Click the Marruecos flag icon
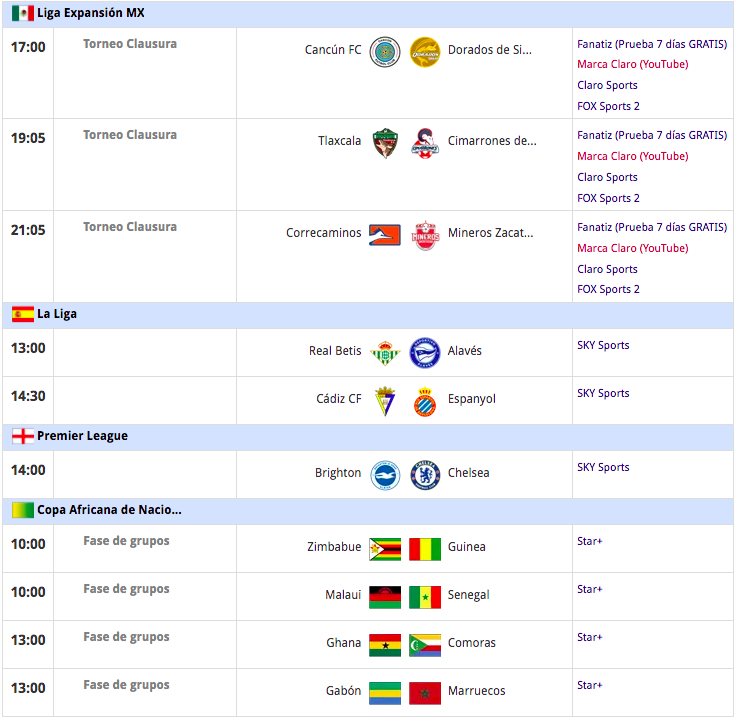 [425, 693]
